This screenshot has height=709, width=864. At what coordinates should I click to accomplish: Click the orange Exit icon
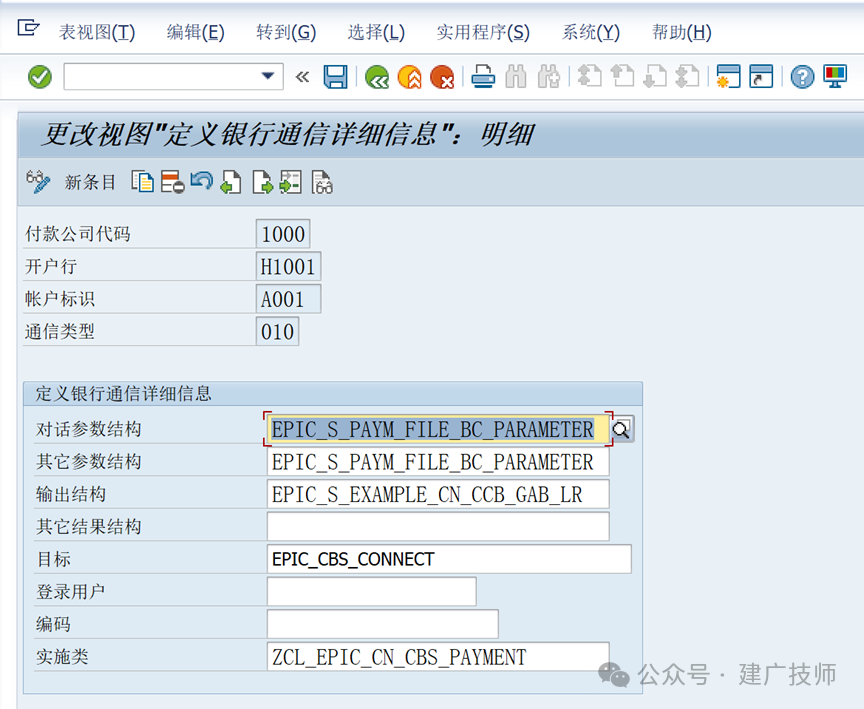coord(409,77)
